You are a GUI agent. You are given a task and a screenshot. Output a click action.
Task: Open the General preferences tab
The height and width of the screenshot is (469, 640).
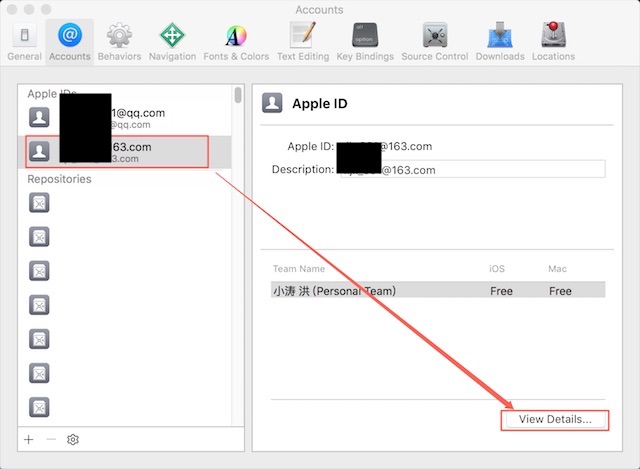24,41
